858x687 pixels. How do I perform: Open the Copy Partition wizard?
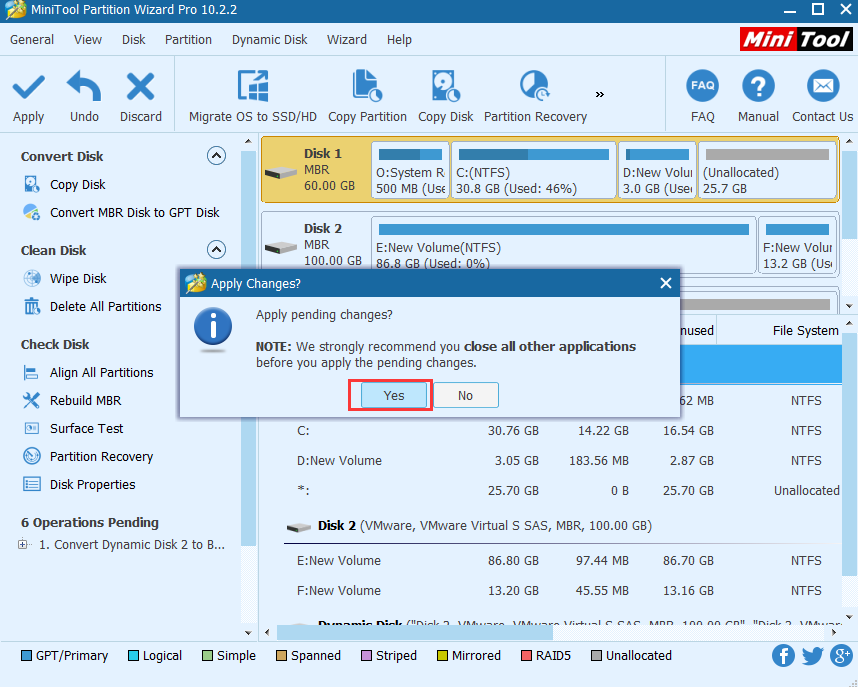pos(367,96)
